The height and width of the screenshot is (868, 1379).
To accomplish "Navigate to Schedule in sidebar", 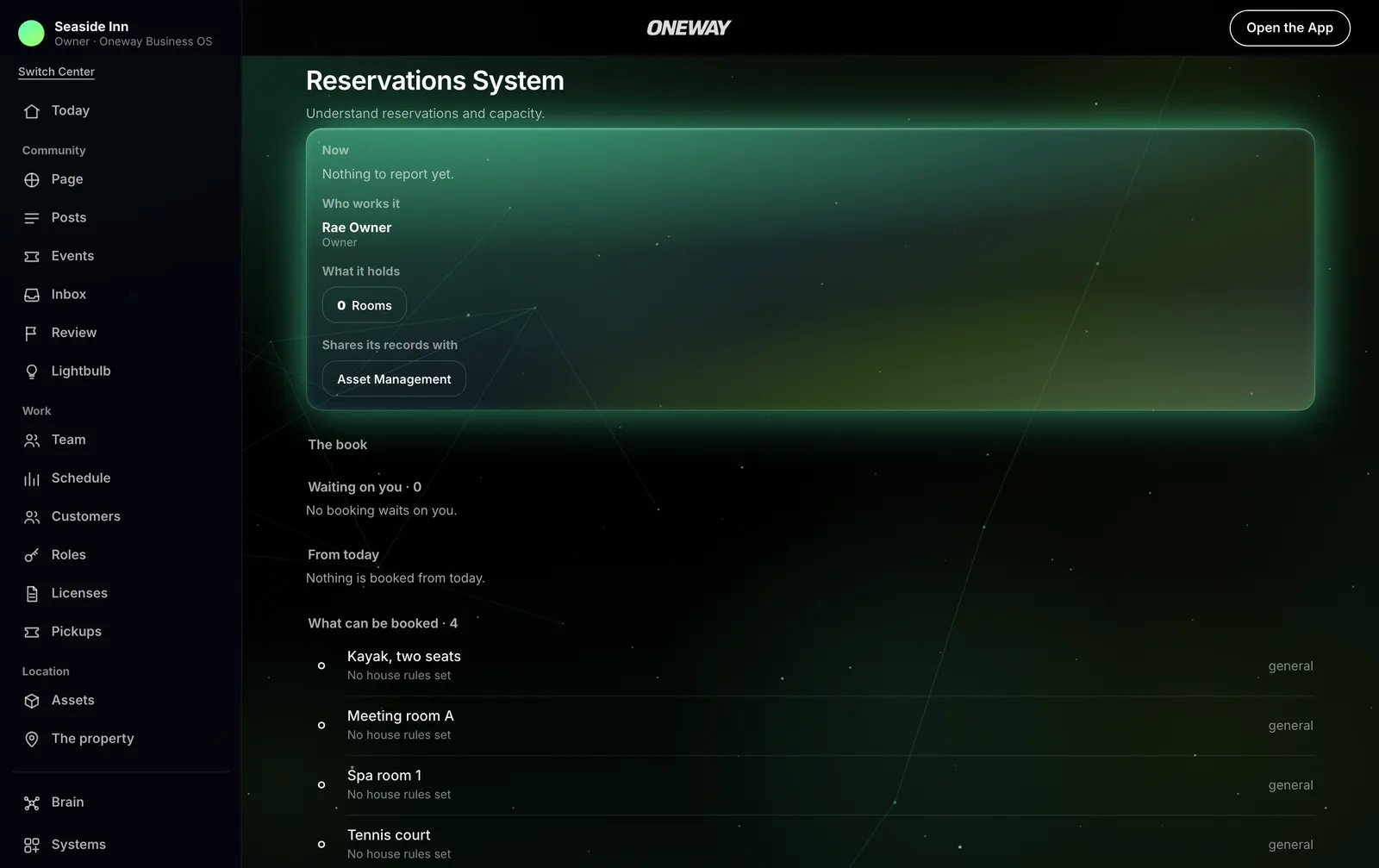I will (121, 478).
